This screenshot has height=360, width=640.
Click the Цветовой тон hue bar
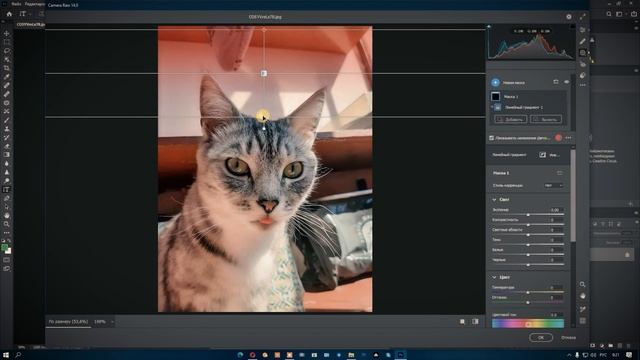point(528,324)
